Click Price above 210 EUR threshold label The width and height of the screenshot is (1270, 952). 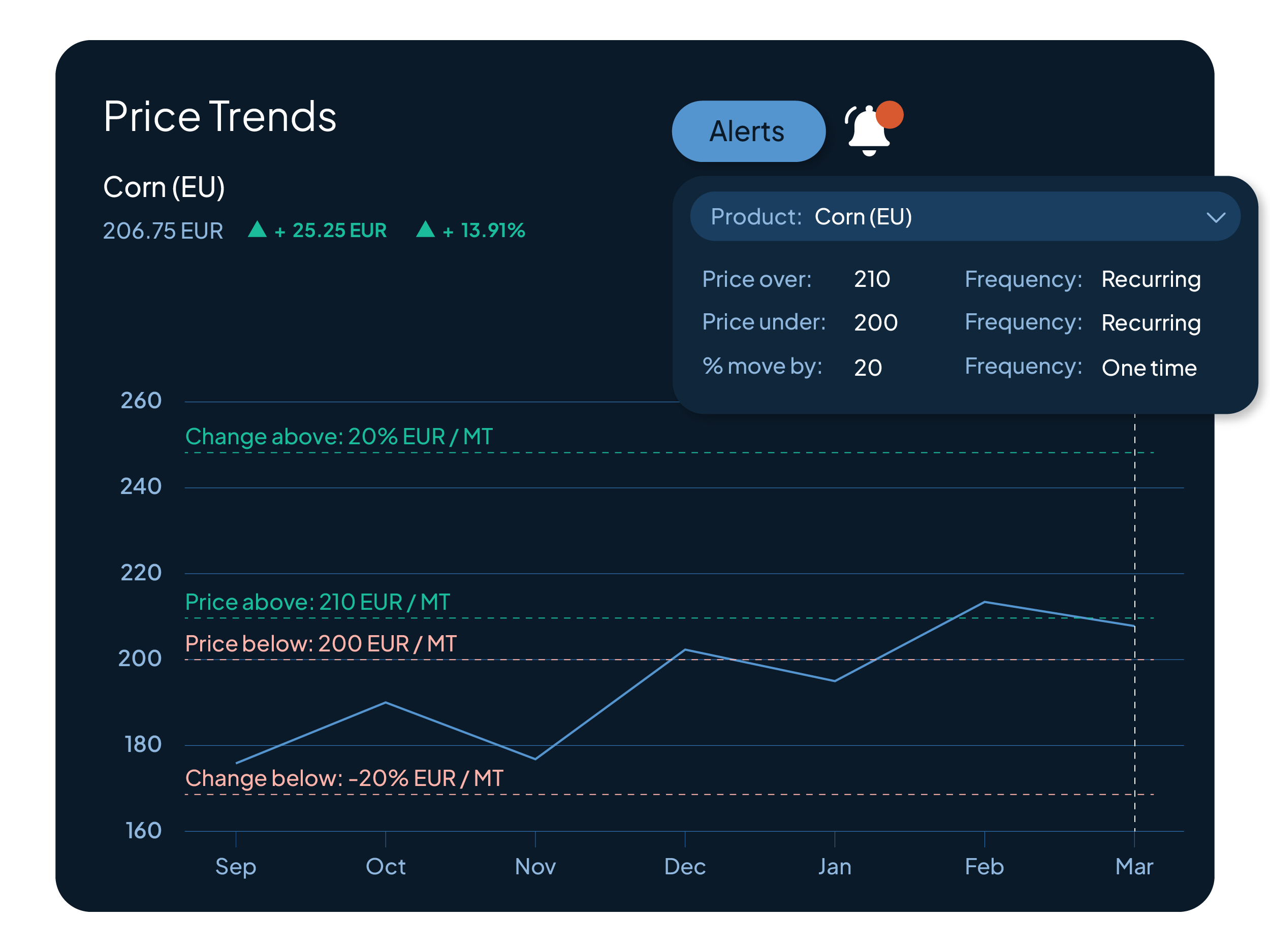317,602
